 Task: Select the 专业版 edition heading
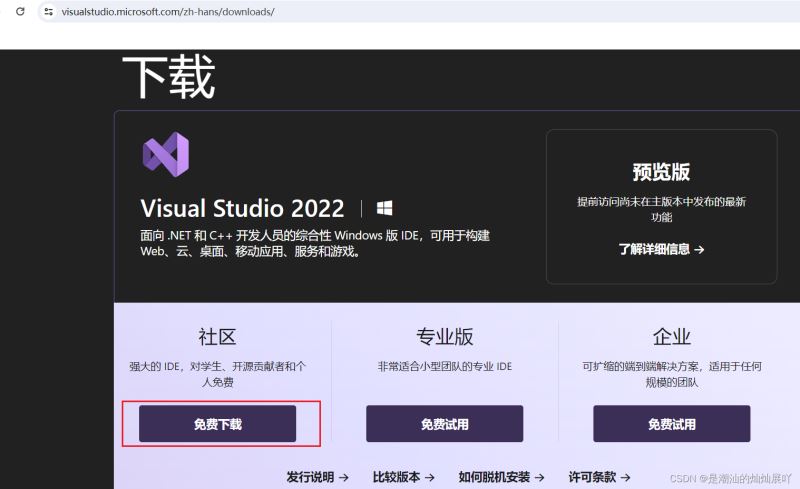444,336
